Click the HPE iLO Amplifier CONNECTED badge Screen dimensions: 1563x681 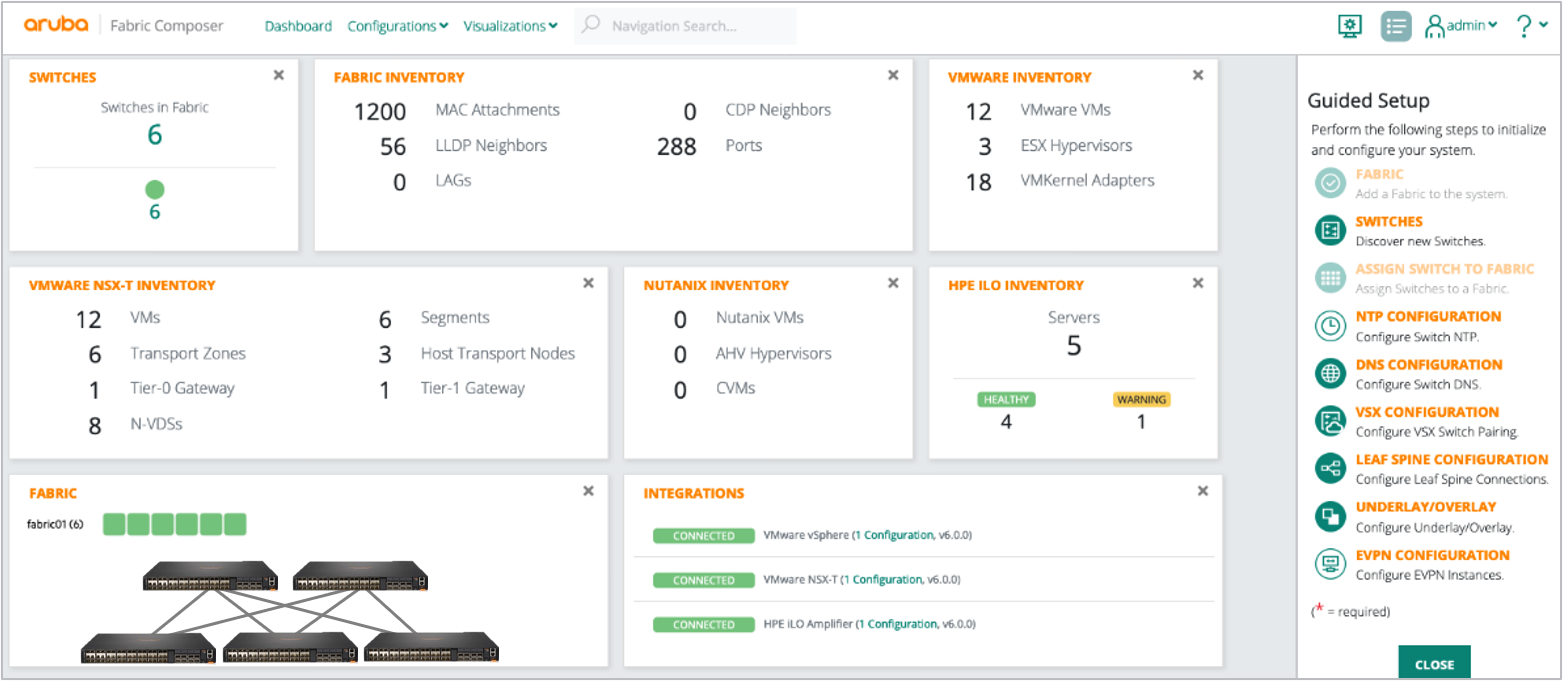coord(703,625)
